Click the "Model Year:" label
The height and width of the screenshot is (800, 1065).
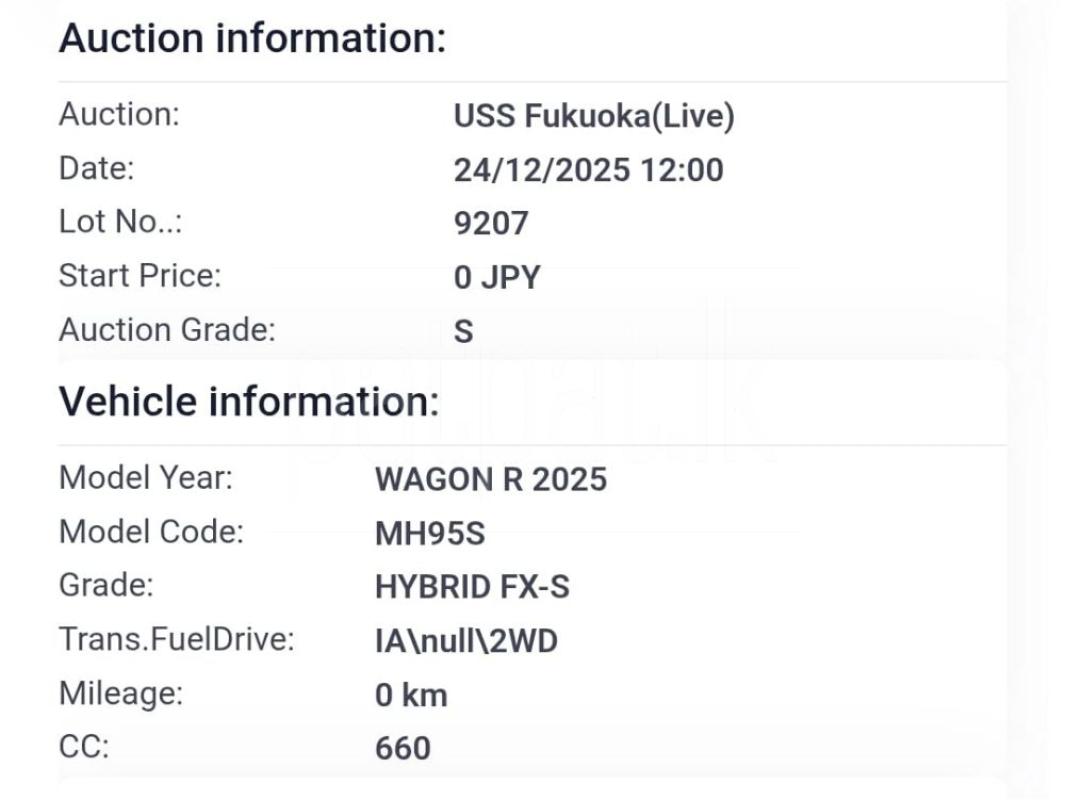[146, 478]
